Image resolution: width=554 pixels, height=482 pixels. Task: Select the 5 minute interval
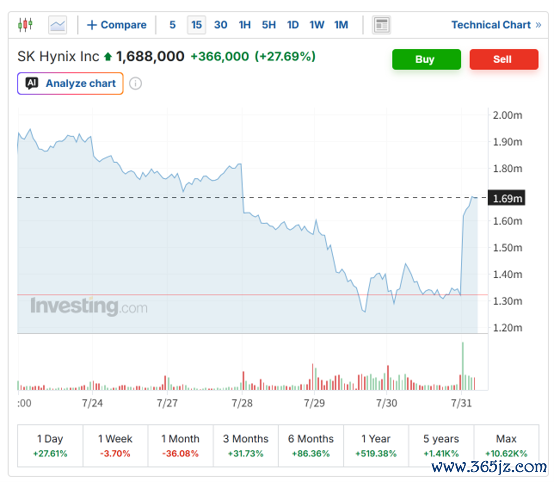[172, 25]
